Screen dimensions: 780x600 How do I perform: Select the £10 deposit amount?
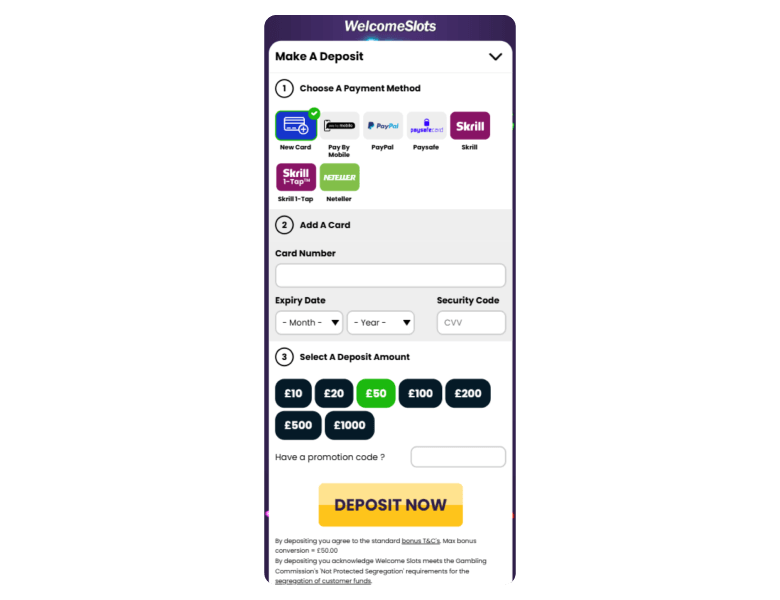point(293,394)
